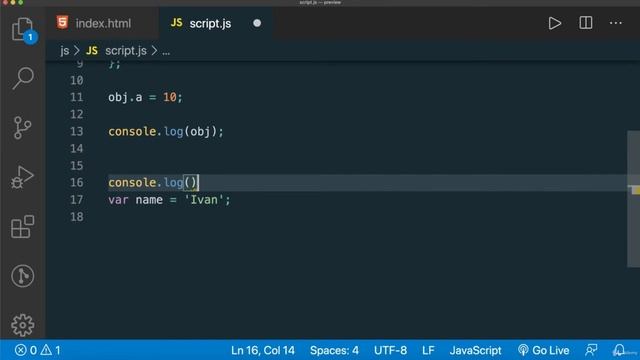Click the js folder breadcrumb

coord(64,51)
